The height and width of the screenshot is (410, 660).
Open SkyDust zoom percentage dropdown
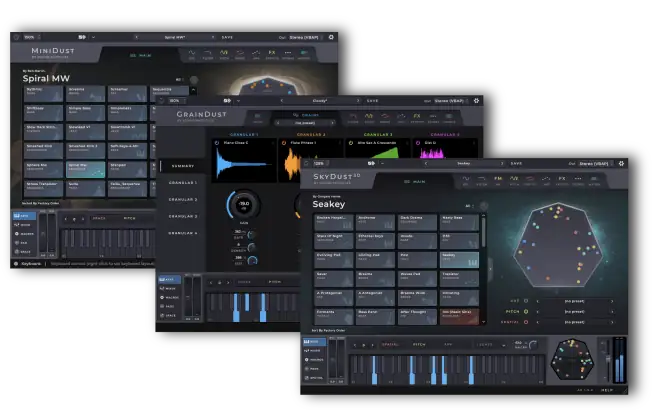[322, 163]
